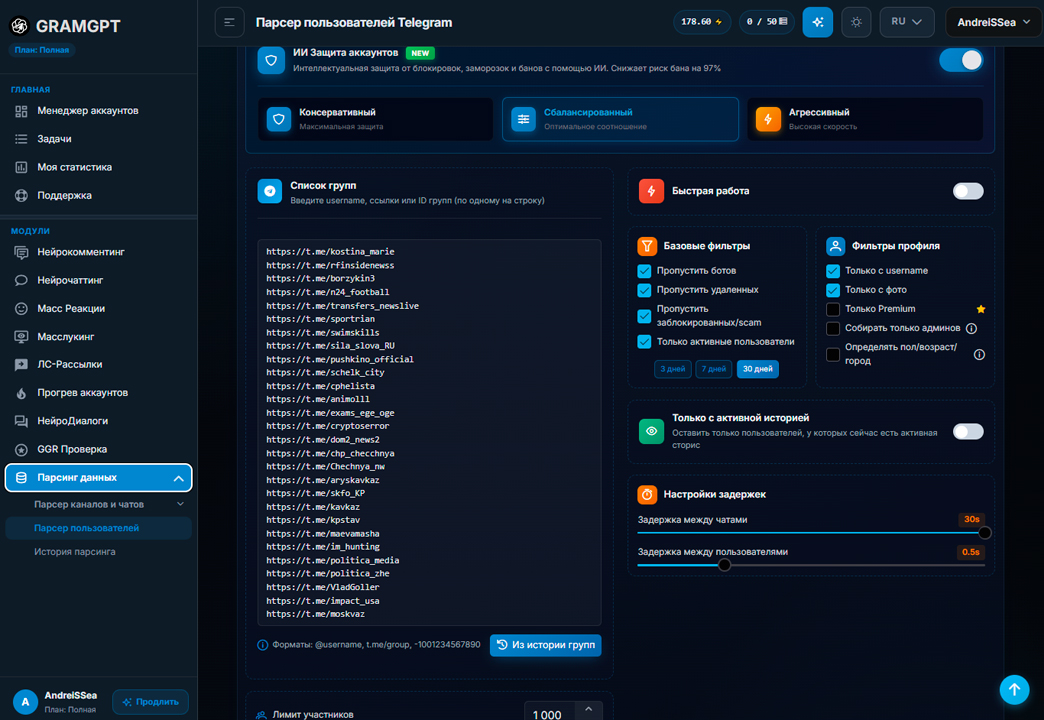Enable Только с активной историей switch
The height and width of the screenshot is (720, 1044).
click(967, 432)
